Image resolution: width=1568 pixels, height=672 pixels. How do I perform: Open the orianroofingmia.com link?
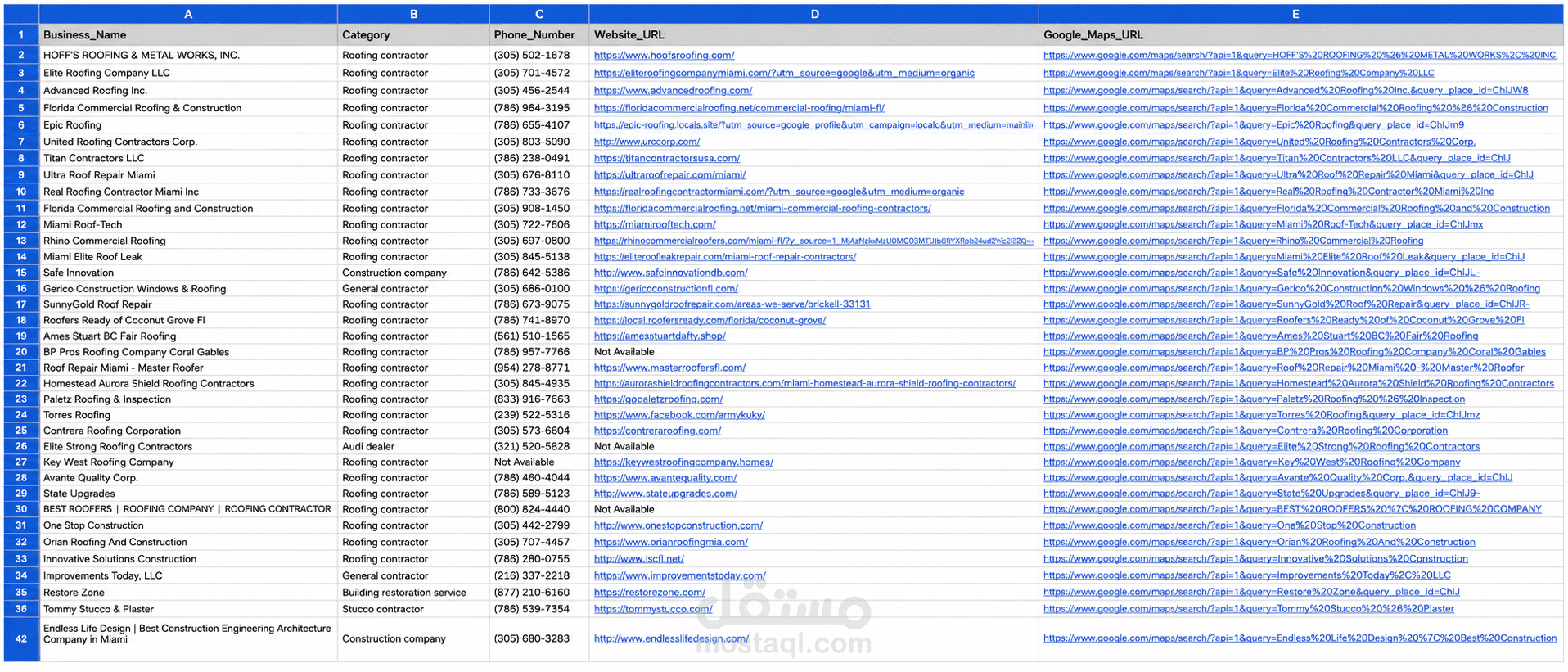pos(671,542)
